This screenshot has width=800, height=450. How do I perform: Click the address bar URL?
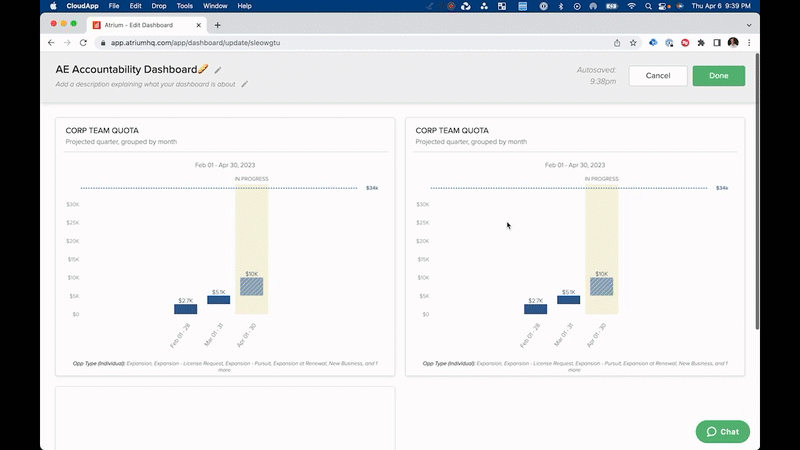point(195,43)
